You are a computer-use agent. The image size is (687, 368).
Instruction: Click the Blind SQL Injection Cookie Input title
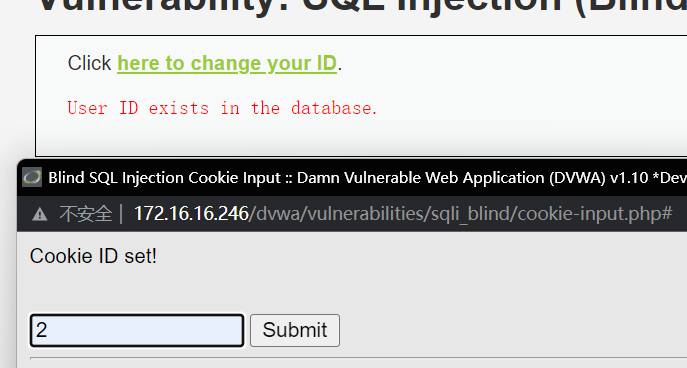click(164, 178)
